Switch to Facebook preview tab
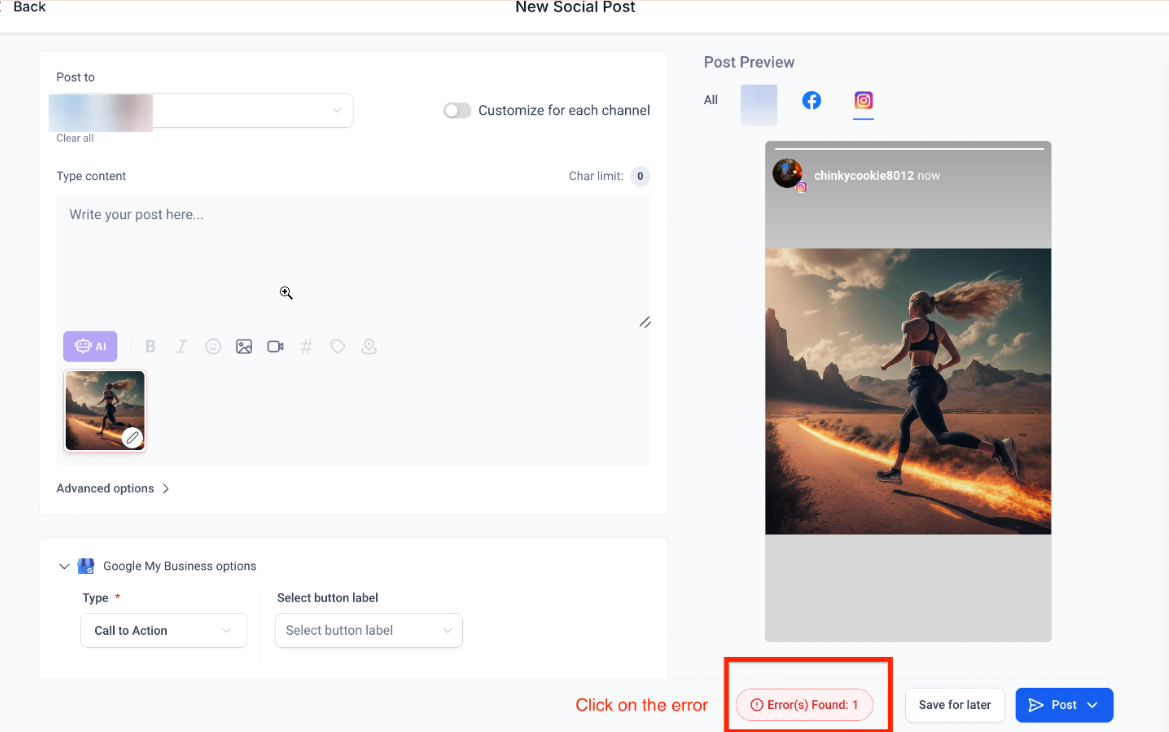This screenshot has height=732, width=1169. pos(812,101)
